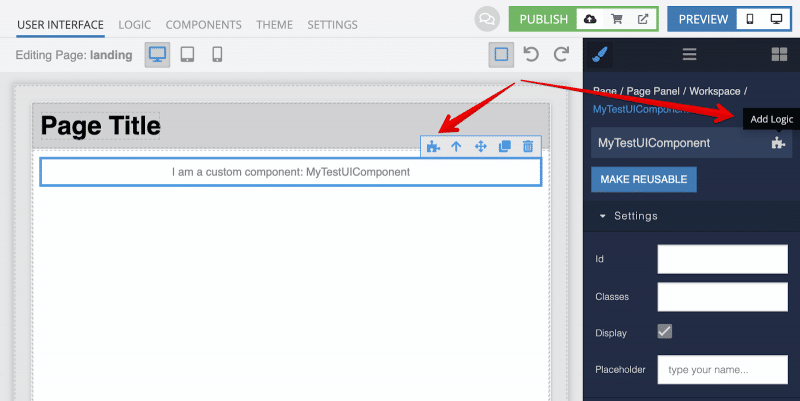Toggle the component outline square button
This screenshot has height=401, width=800.
coord(501,54)
